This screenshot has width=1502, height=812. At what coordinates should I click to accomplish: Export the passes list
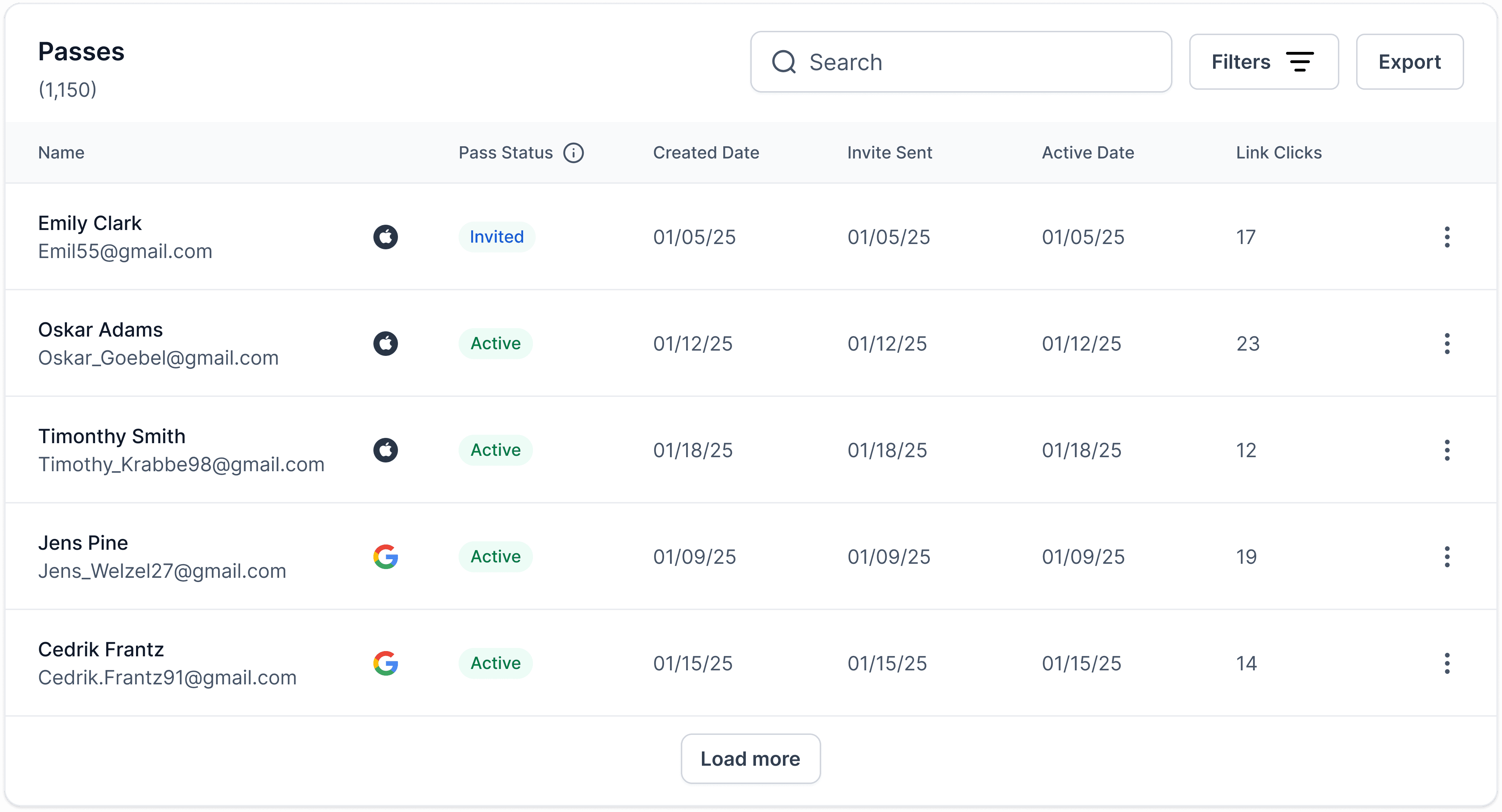[1409, 62]
